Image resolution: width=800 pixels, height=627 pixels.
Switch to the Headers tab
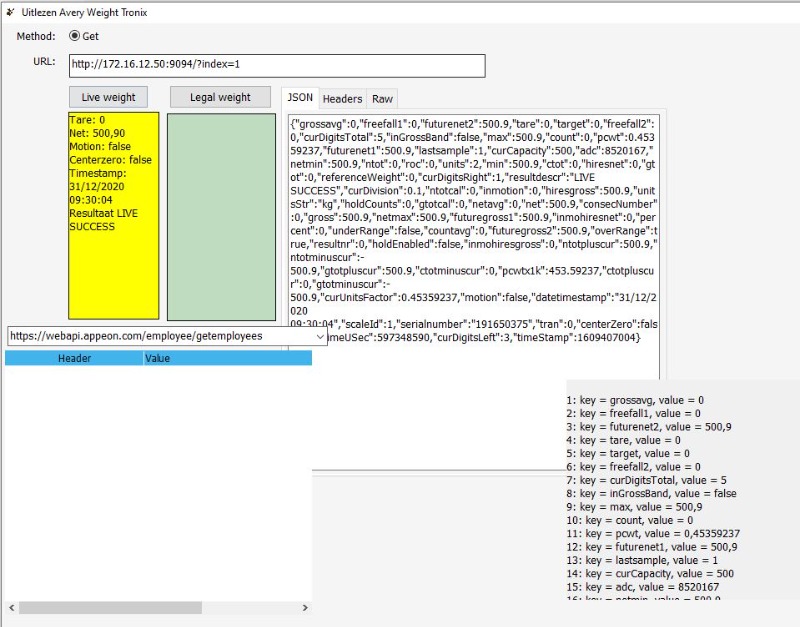click(342, 99)
